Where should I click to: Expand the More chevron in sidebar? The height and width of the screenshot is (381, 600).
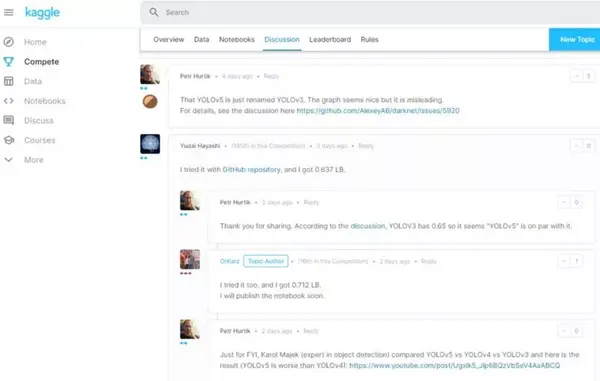8,160
